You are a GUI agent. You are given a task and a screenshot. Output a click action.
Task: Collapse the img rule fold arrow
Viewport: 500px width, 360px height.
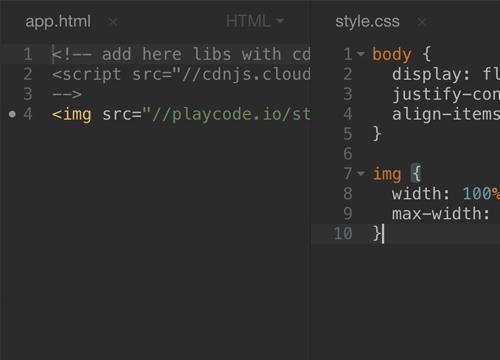click(361, 173)
